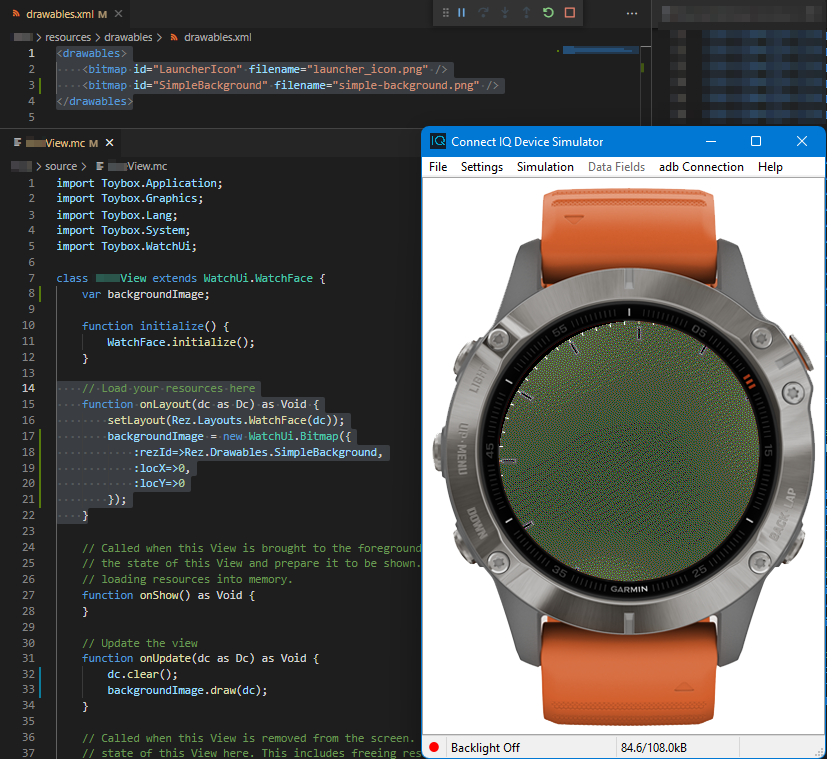Screen dimensions: 827x759
Task: Minimize the Connect IQ Device Simulator window
Action: [711, 141]
